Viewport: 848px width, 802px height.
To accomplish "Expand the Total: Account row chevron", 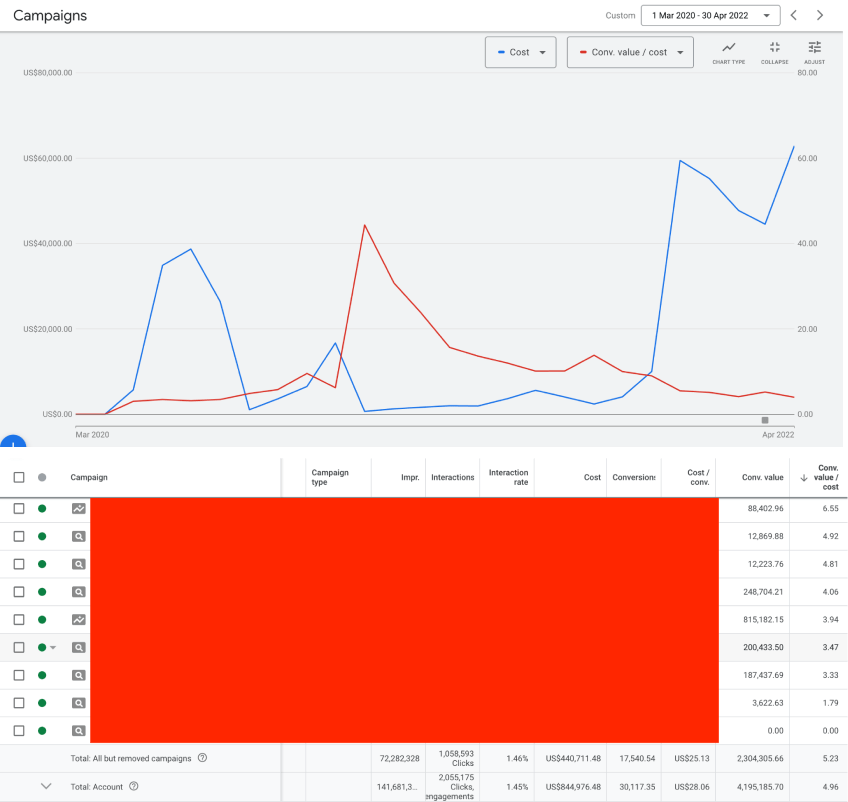I will pos(45,787).
